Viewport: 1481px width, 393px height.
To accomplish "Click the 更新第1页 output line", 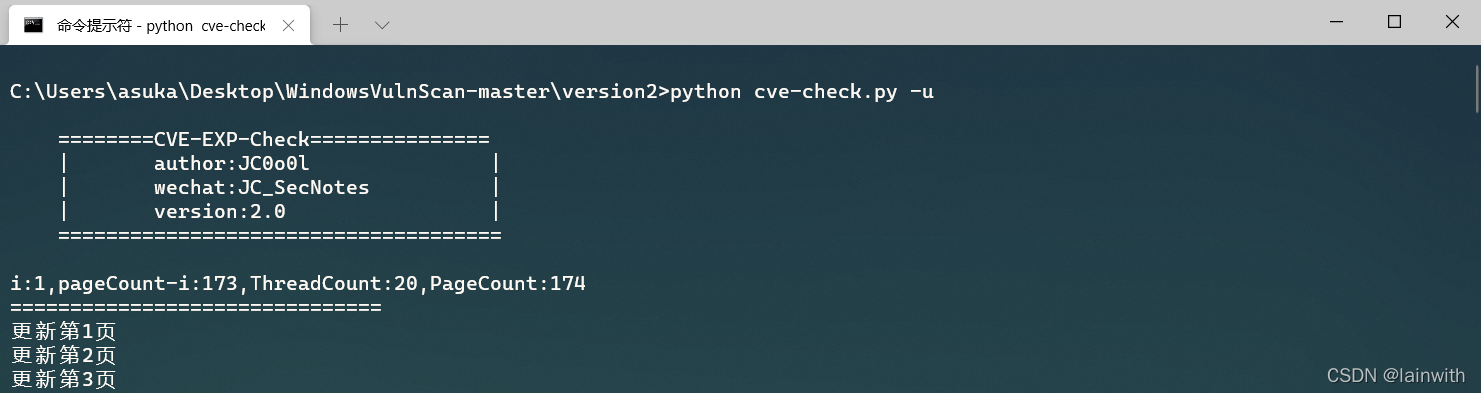I will [x=63, y=331].
